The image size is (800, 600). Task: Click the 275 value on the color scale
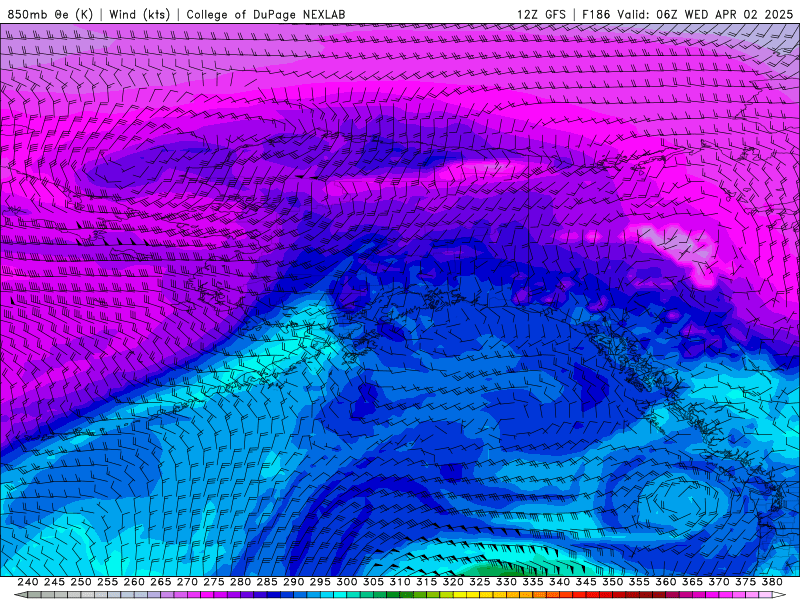click(x=214, y=582)
